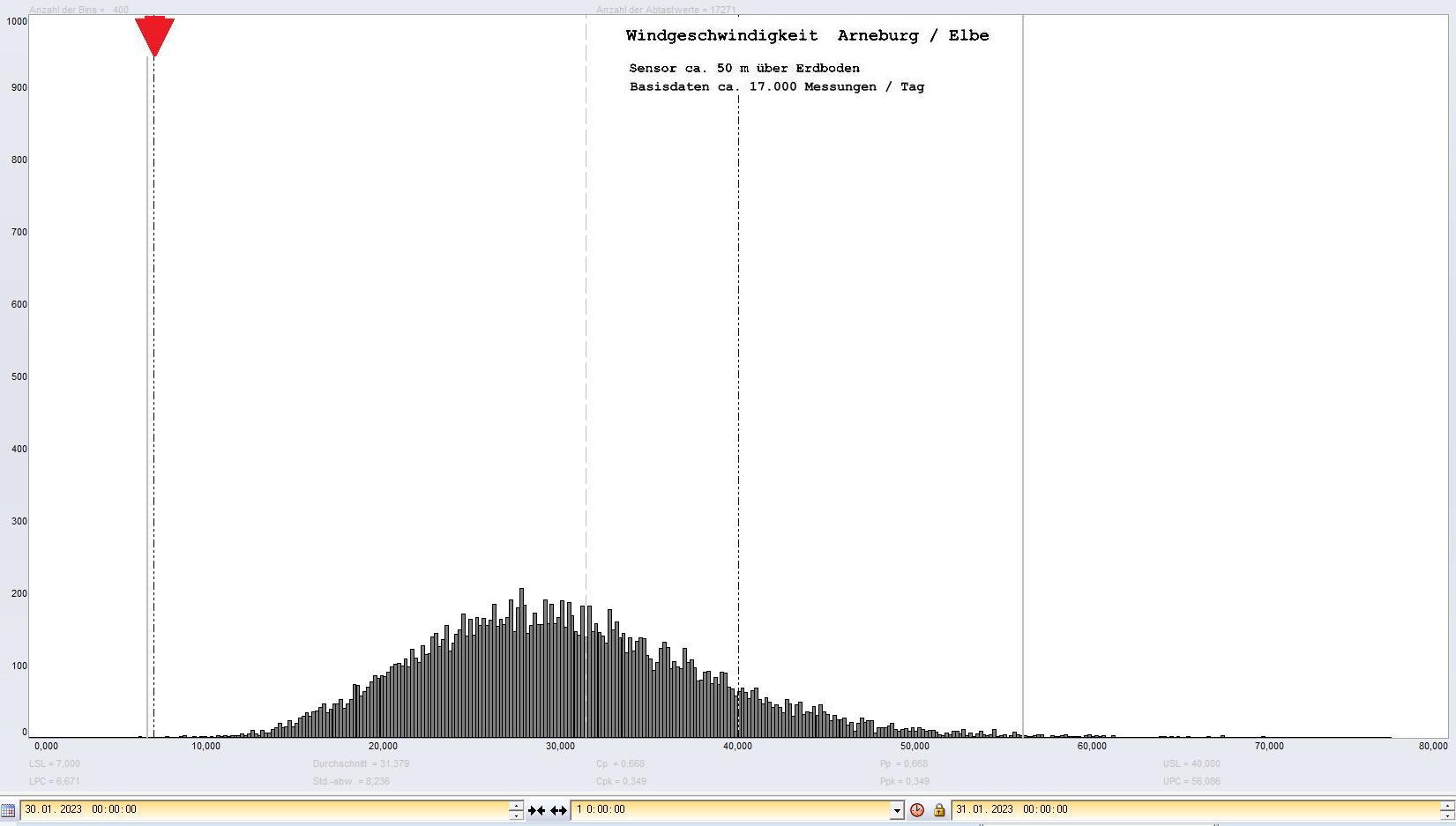Click the LPC = 6,671 value

(54, 781)
